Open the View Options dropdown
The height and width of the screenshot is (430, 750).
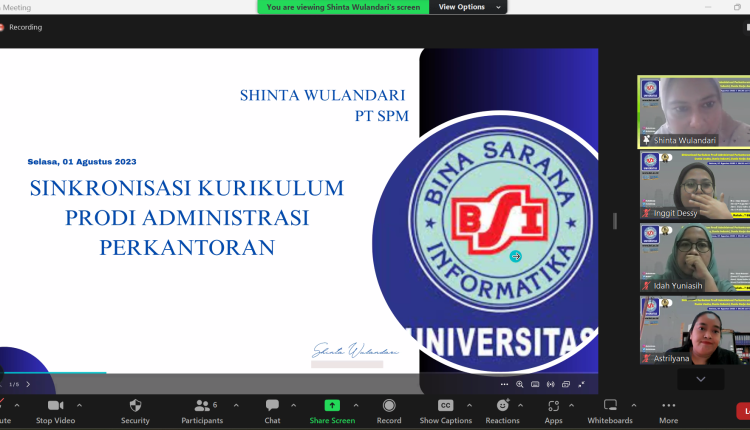click(468, 7)
